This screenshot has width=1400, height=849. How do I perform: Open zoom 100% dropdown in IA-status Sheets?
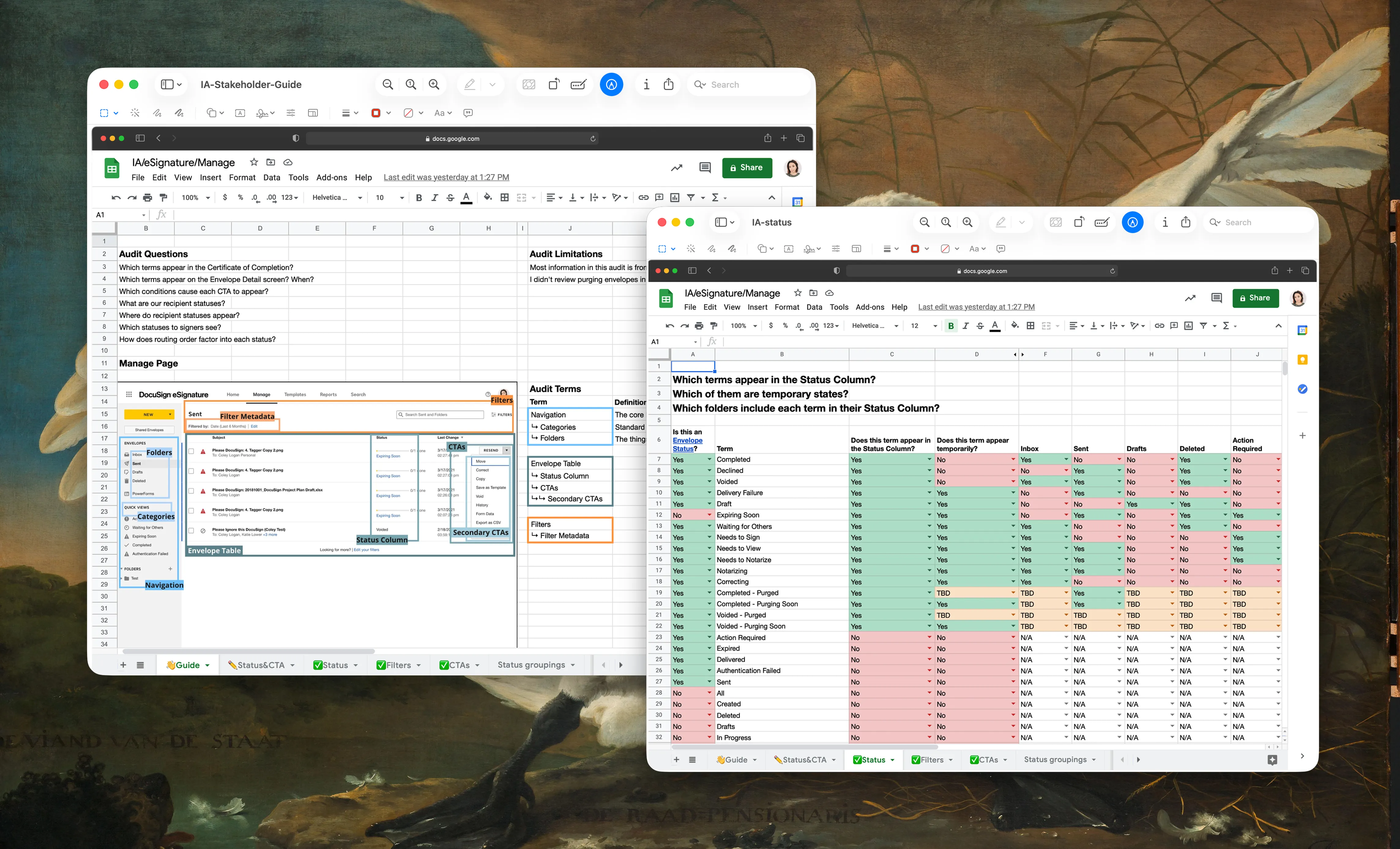pyautogui.click(x=744, y=326)
